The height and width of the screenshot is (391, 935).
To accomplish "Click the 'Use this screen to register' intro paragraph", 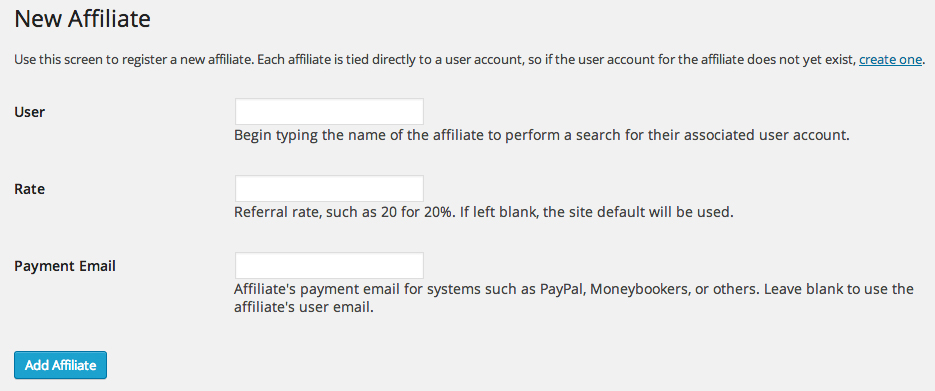I will (x=469, y=60).
